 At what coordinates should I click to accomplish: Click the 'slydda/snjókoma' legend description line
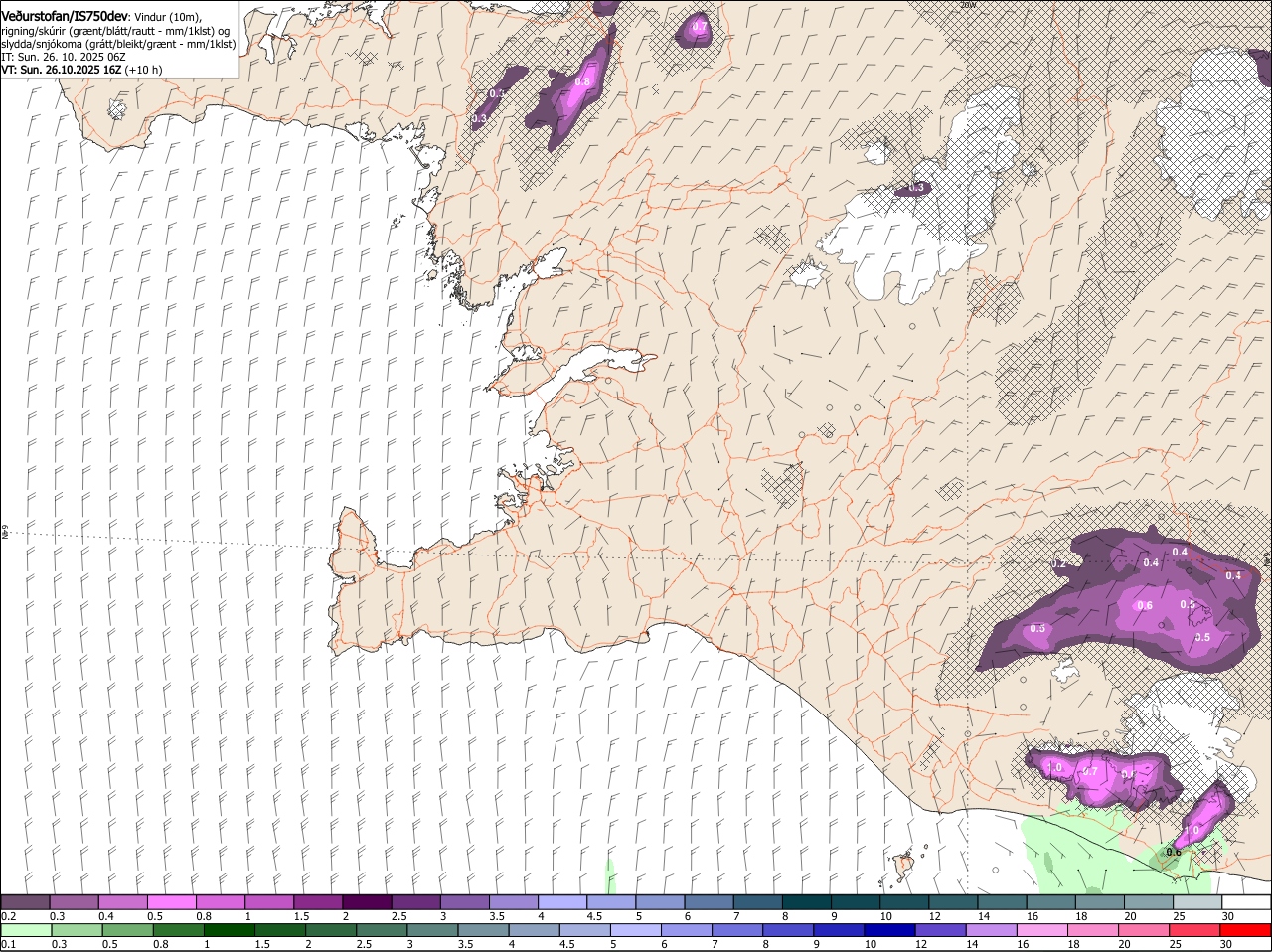click(118, 44)
